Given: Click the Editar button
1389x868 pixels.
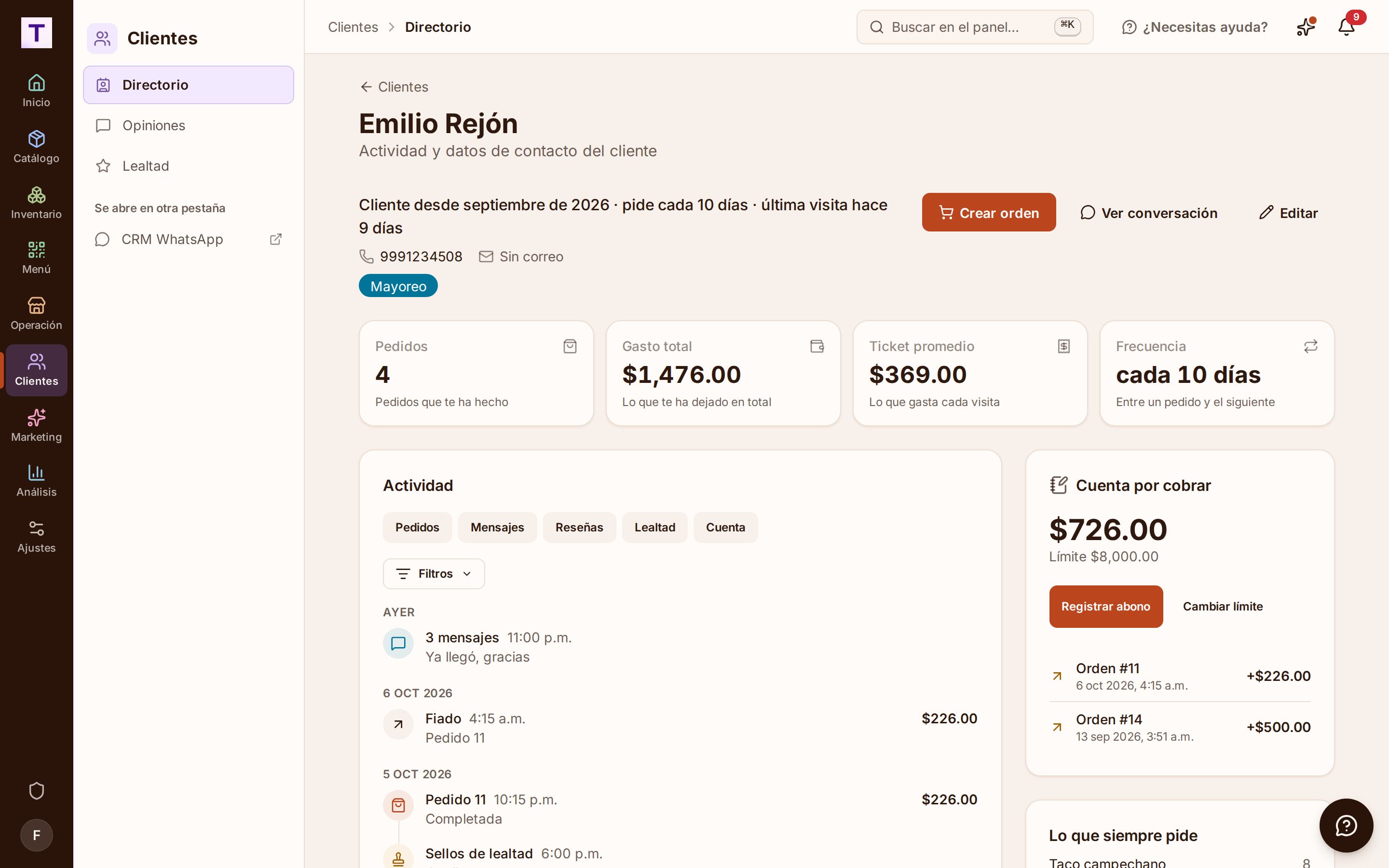Looking at the screenshot, I should (x=1288, y=212).
